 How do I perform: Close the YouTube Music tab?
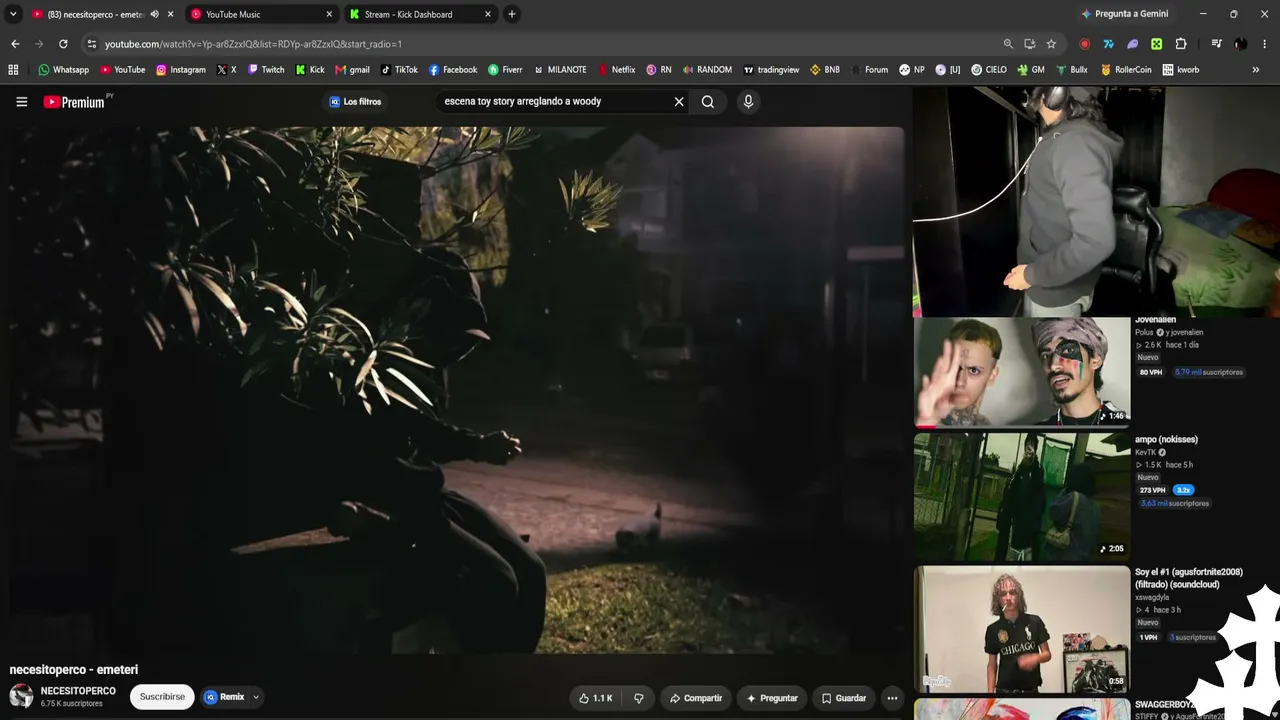[329, 14]
